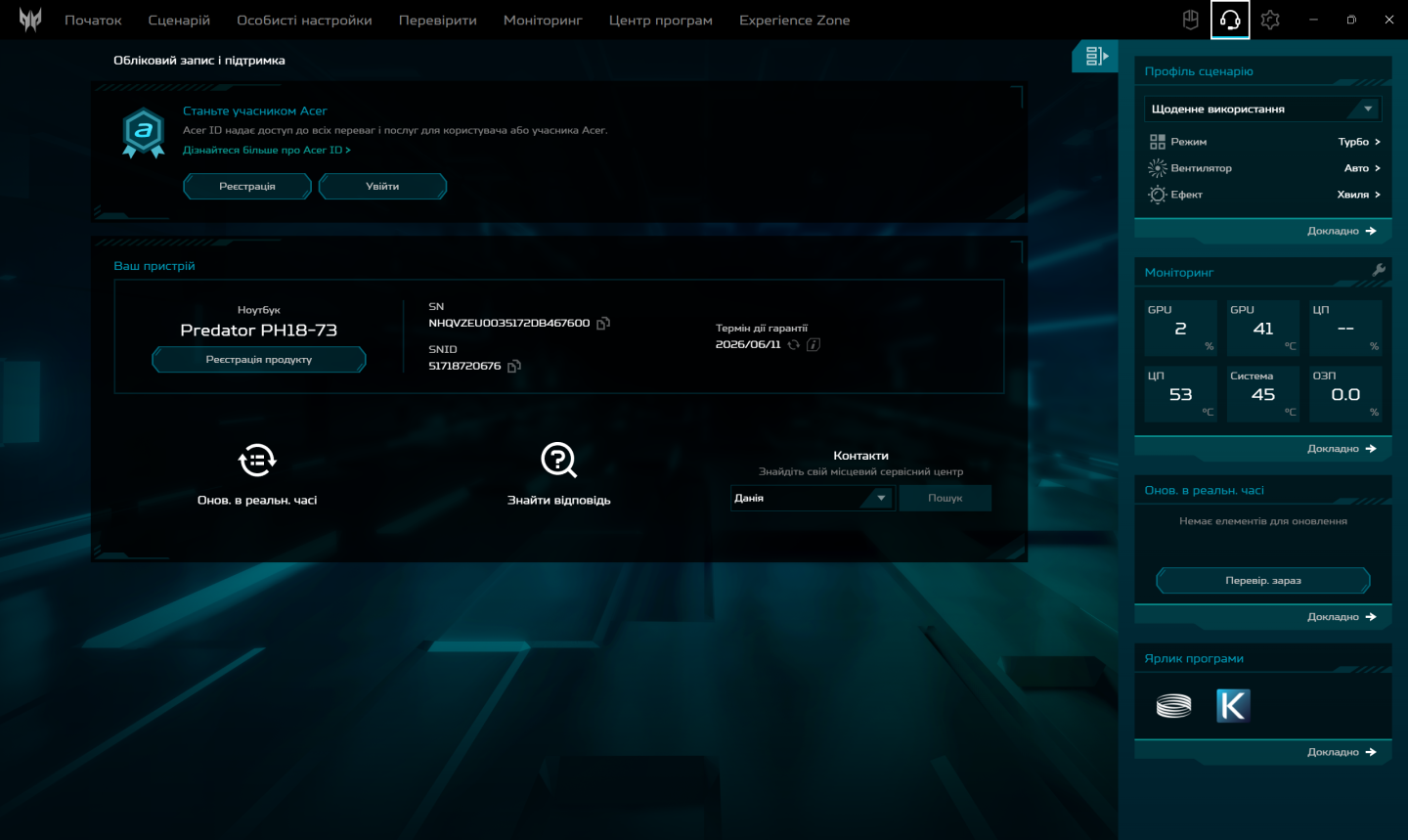1408x840 pixels.
Task: Open Докладно under Ярлик програми
Action: point(1342,752)
